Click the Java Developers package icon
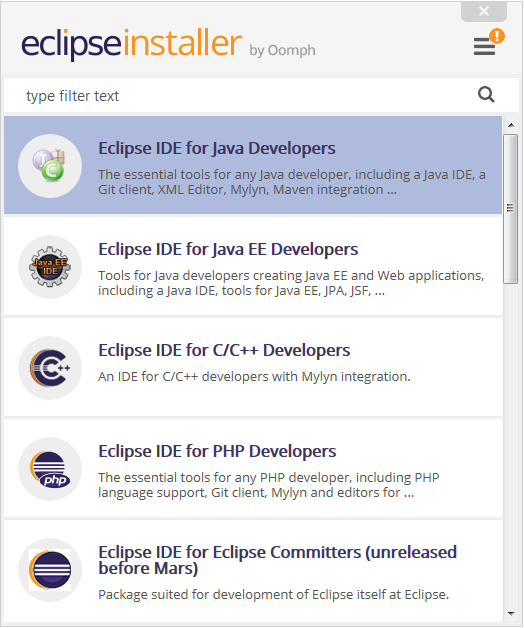Screen dimensions: 524x628 pos(50,166)
